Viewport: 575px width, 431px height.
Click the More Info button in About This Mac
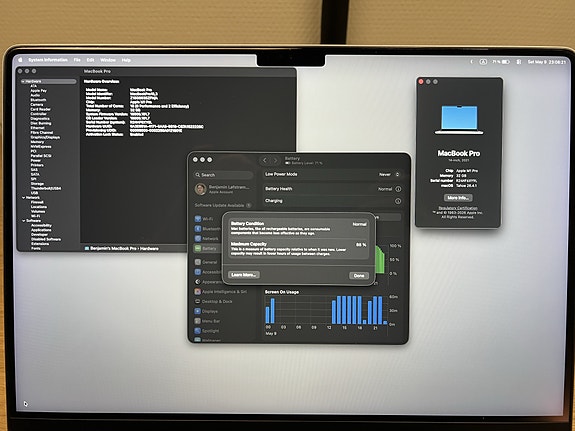click(458, 198)
